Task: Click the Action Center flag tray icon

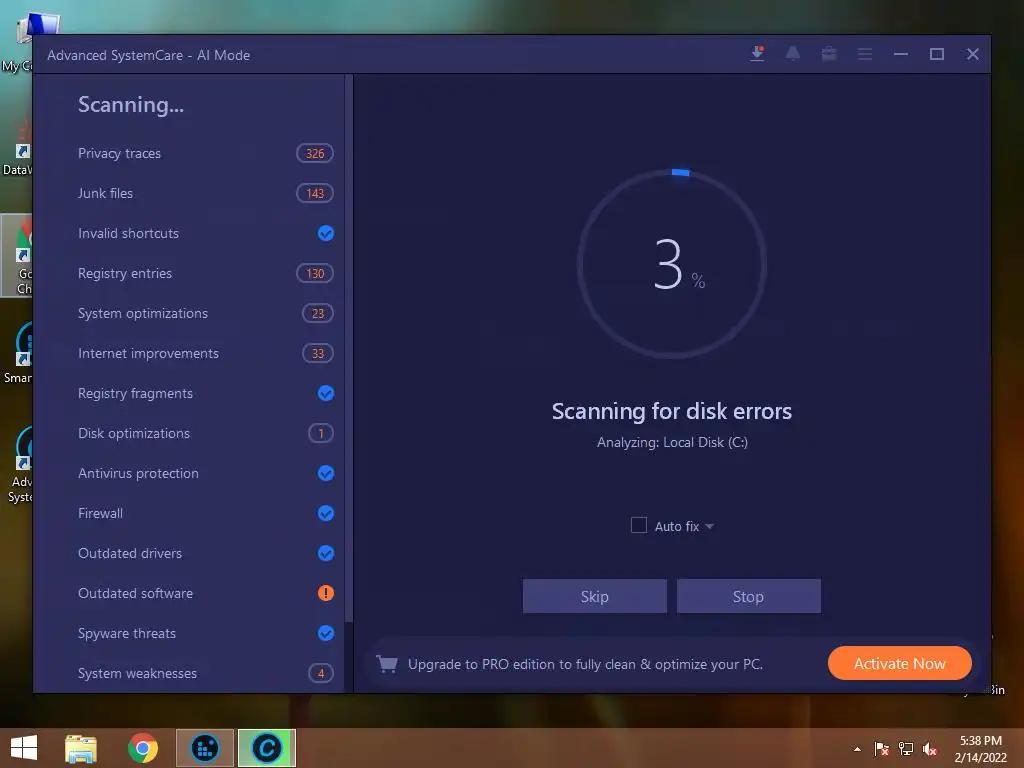Action: coord(881,749)
